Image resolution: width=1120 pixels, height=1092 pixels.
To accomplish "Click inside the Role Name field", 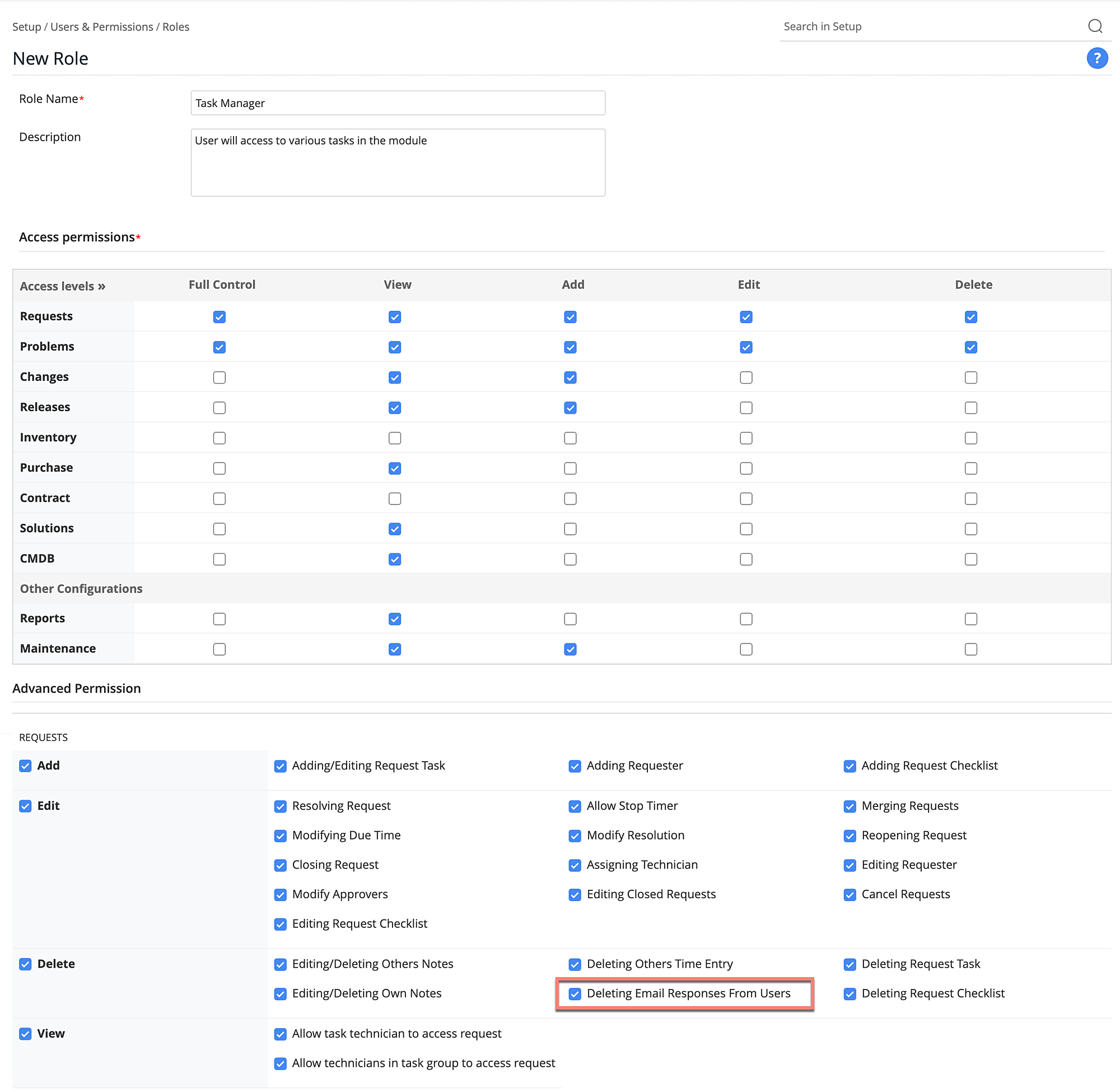I will coord(398,102).
